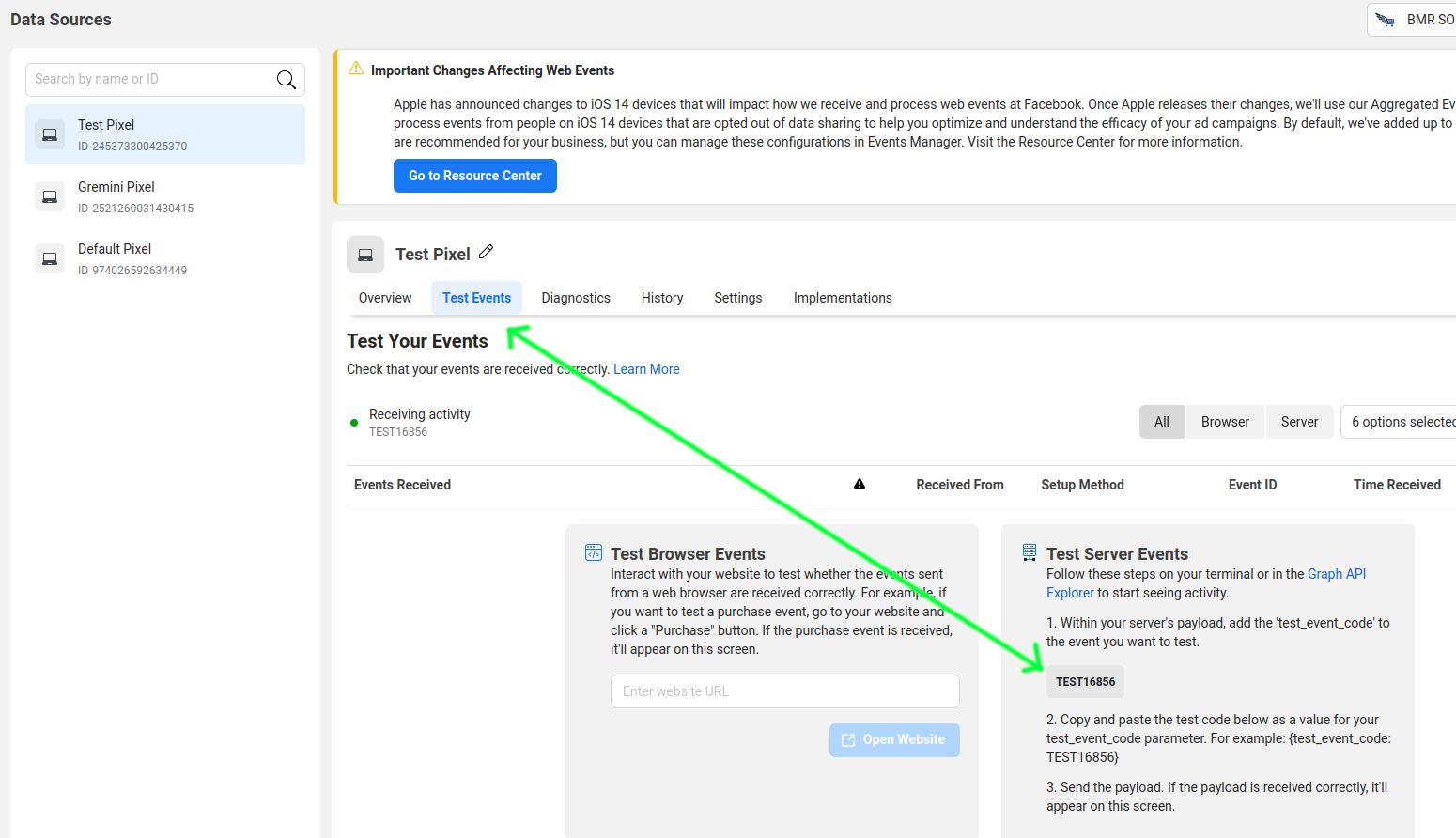Screen dimensions: 1456x838
Task: Click the Open Website button
Action: pos(894,740)
